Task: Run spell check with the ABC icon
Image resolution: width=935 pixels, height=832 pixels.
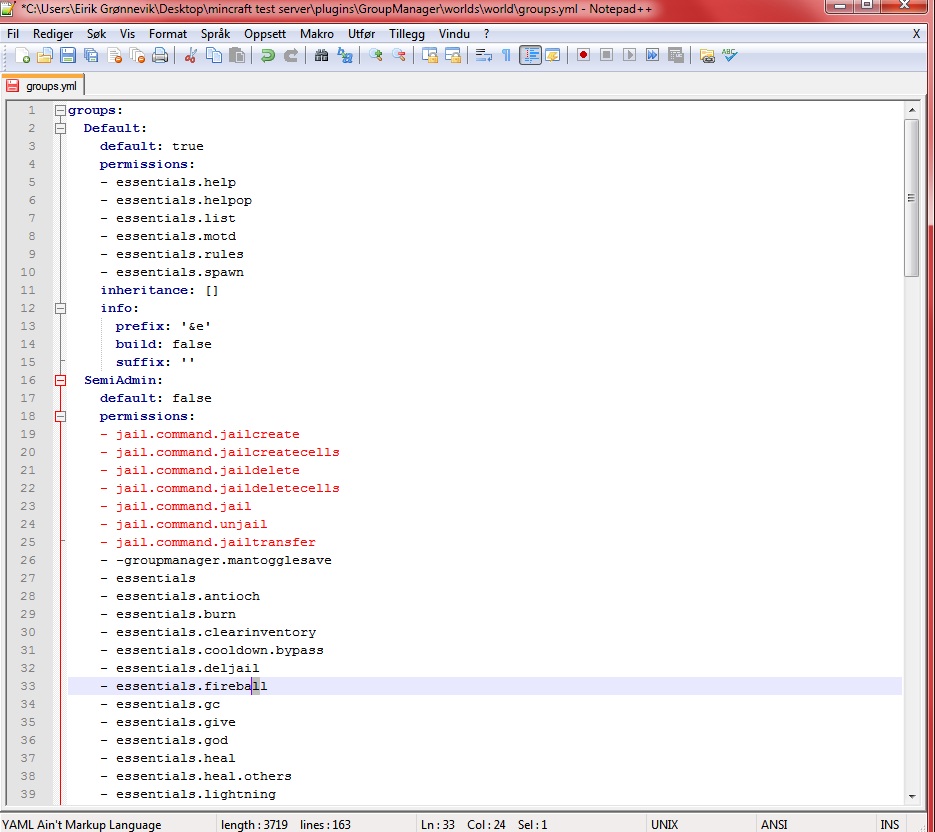Action: 730,56
